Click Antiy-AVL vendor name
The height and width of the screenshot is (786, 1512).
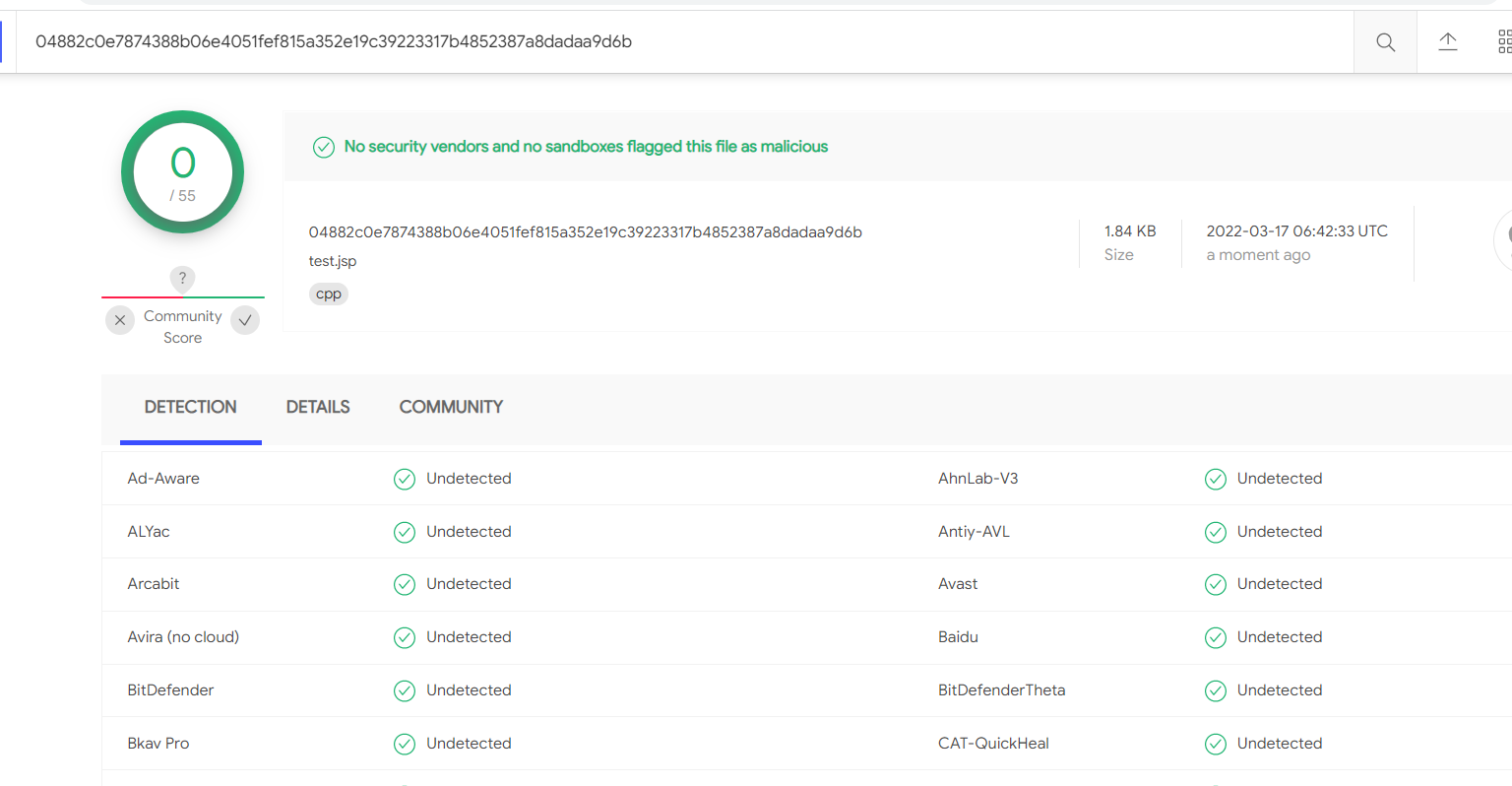click(975, 532)
